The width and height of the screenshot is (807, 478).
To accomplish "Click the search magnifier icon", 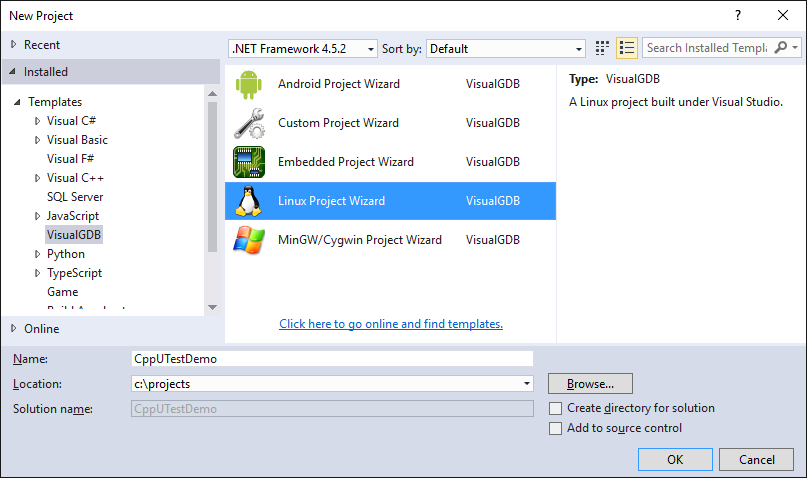I will [x=781, y=48].
